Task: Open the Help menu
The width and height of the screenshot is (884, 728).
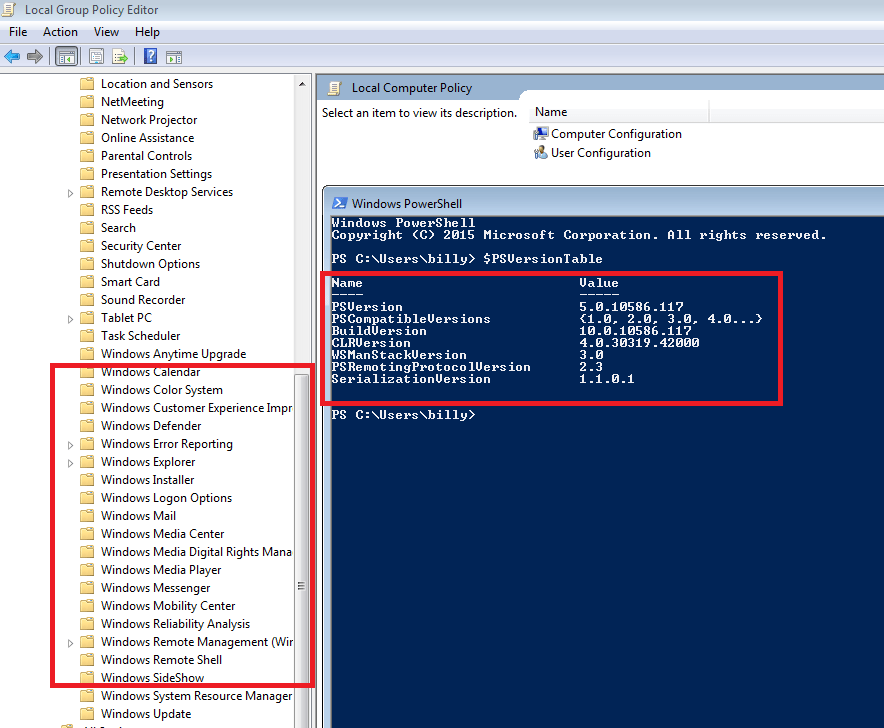Action: [x=147, y=31]
